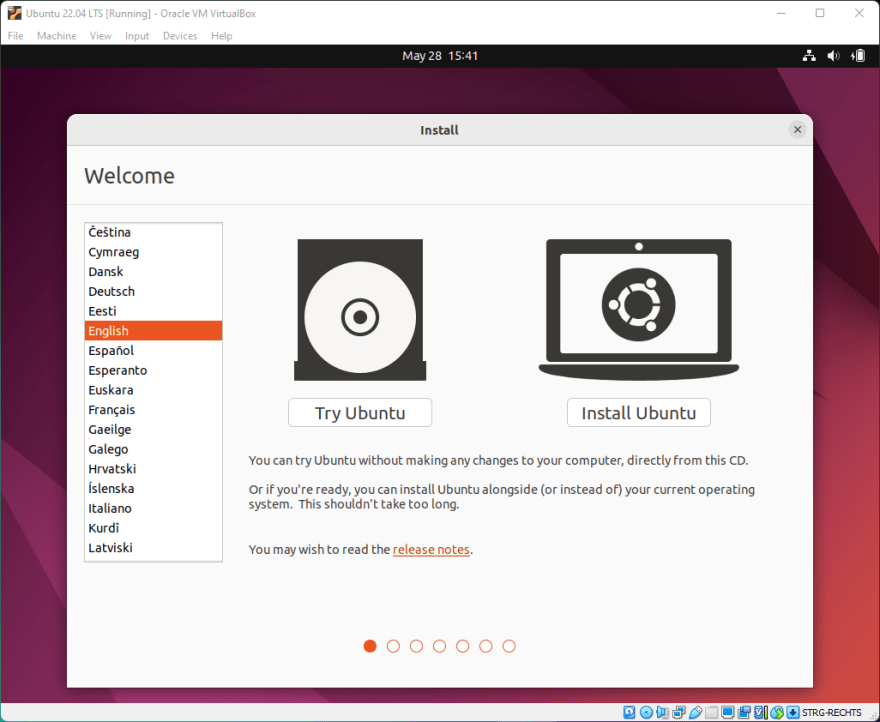
Task: Select Latviski in language list
Action: pyautogui.click(x=153, y=547)
